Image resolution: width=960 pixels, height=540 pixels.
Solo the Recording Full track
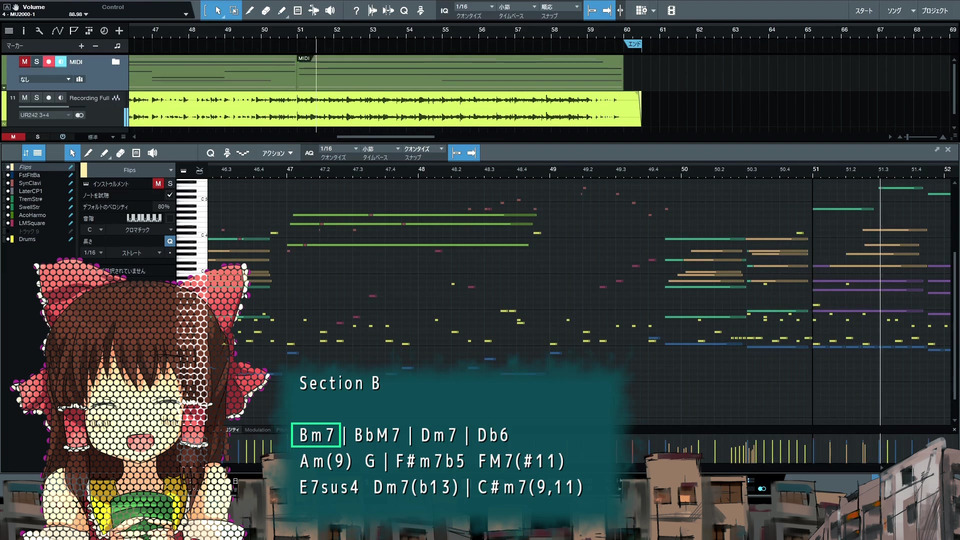tap(37, 98)
